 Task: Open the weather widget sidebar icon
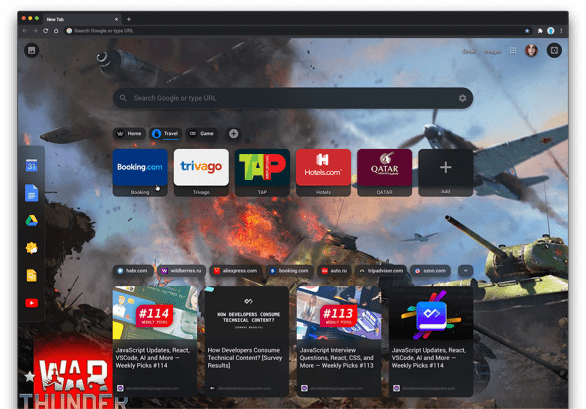[31, 248]
